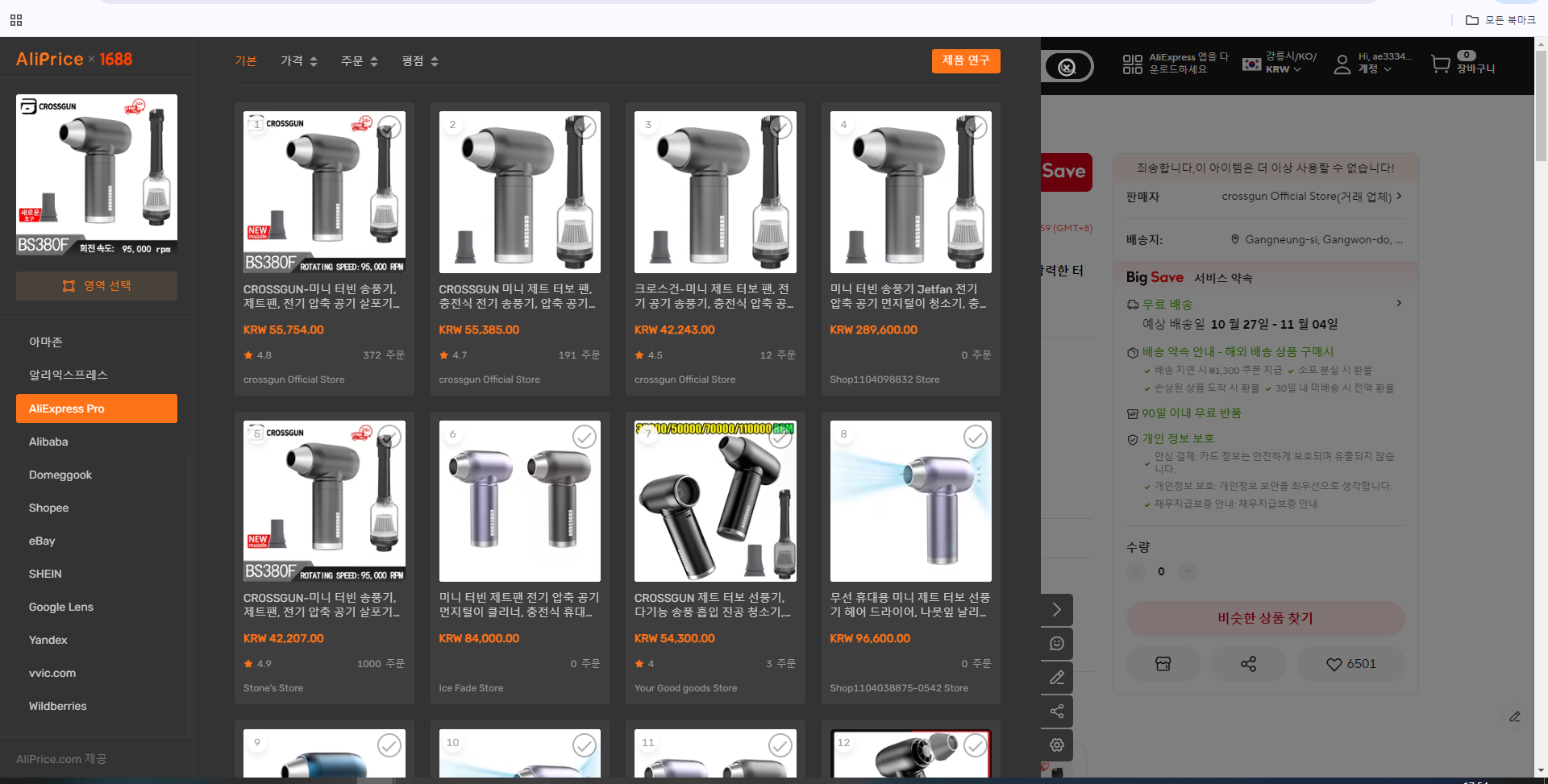Open the shopping cart icon
1548x784 pixels.
click(1441, 64)
